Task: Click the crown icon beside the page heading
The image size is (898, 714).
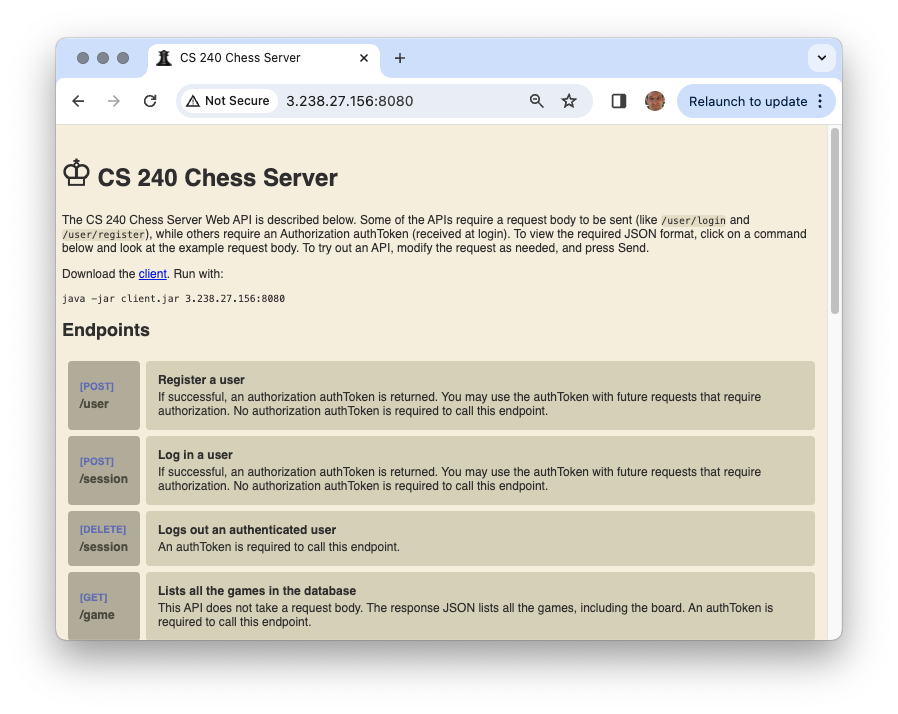Action: tap(76, 173)
